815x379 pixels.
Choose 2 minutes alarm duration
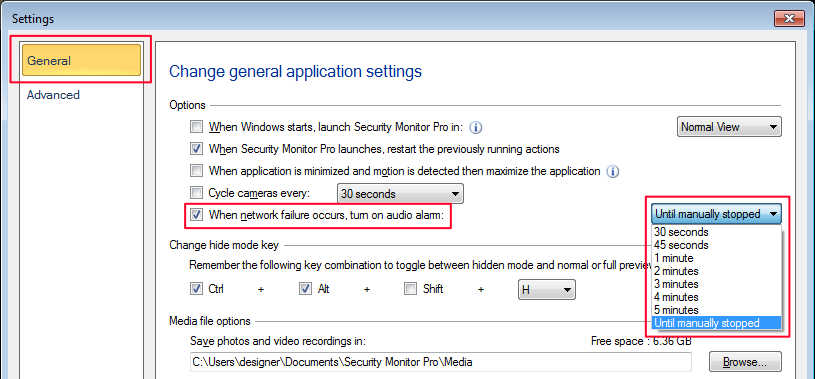coord(716,271)
